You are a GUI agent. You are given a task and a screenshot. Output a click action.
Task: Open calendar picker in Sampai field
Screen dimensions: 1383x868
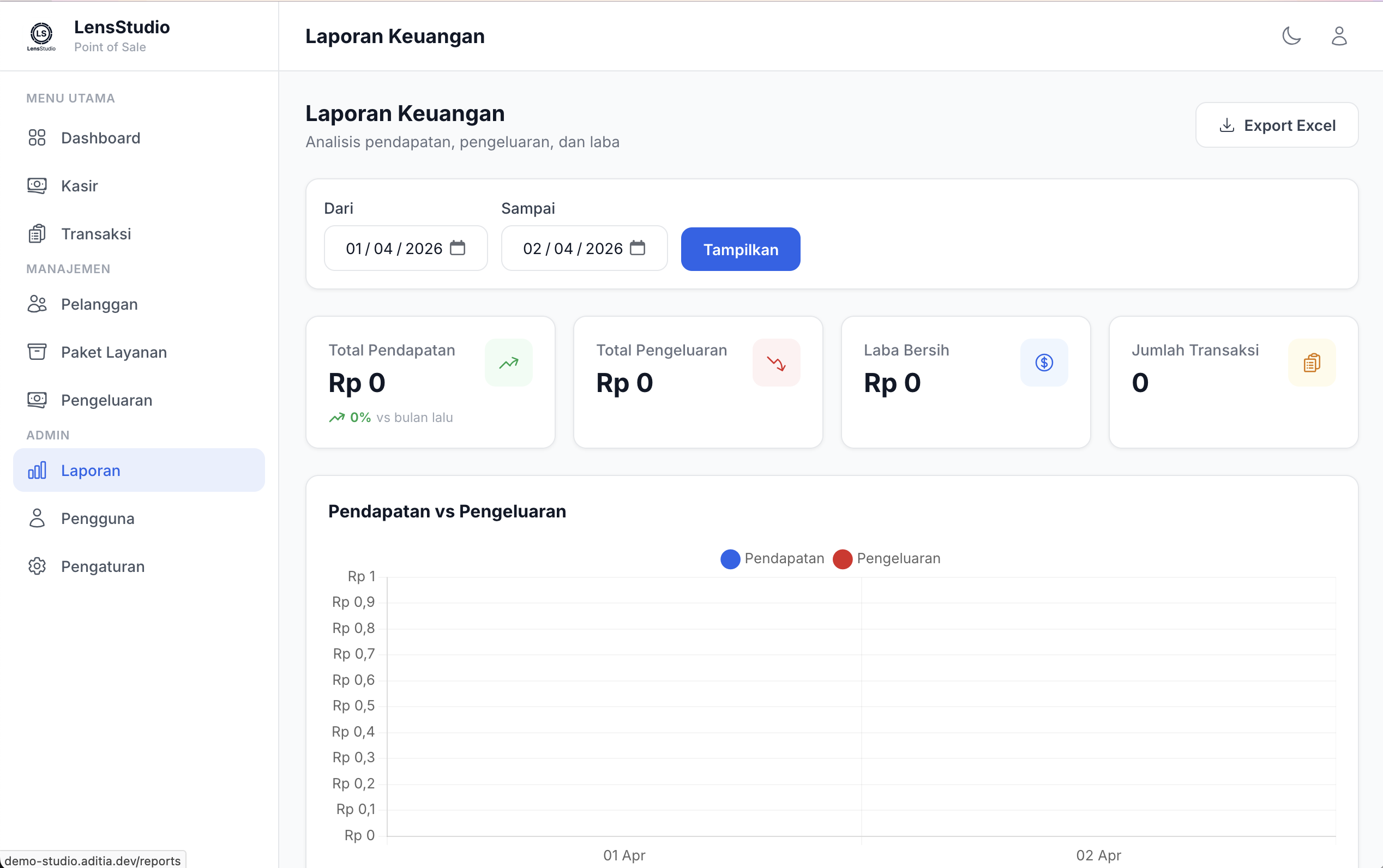(x=638, y=248)
